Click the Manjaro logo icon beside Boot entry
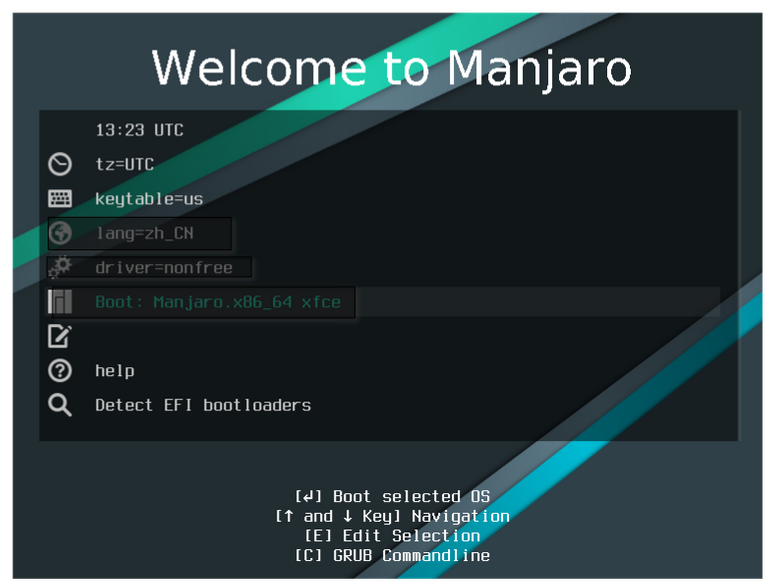 click(x=60, y=302)
